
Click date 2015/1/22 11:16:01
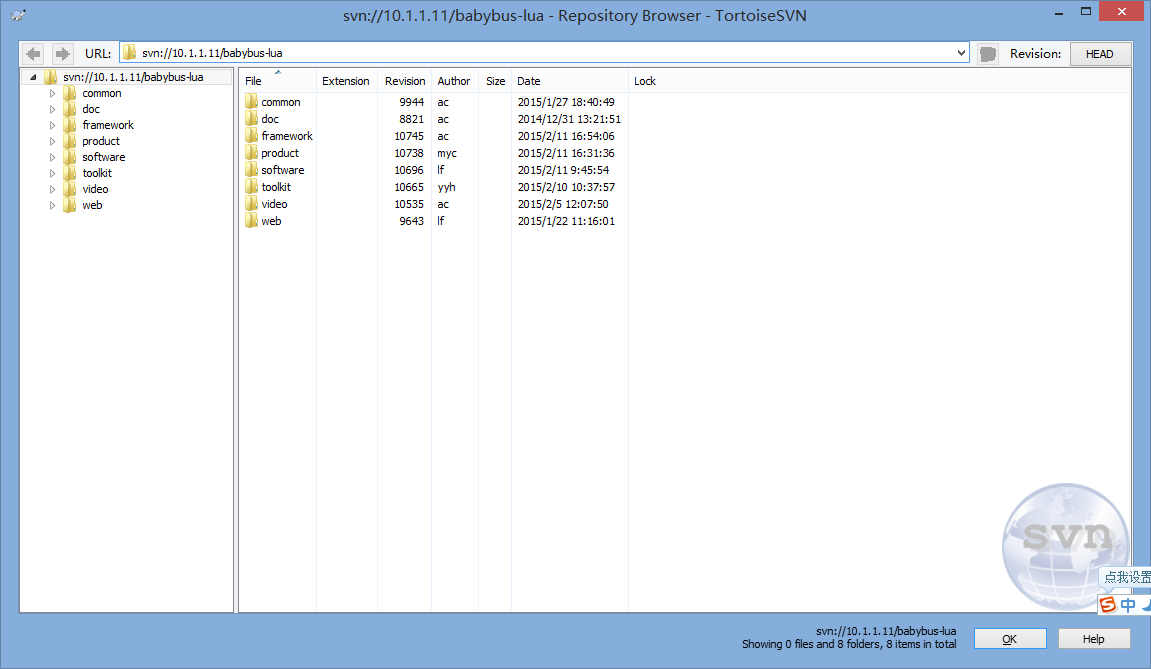pyautogui.click(x=566, y=221)
